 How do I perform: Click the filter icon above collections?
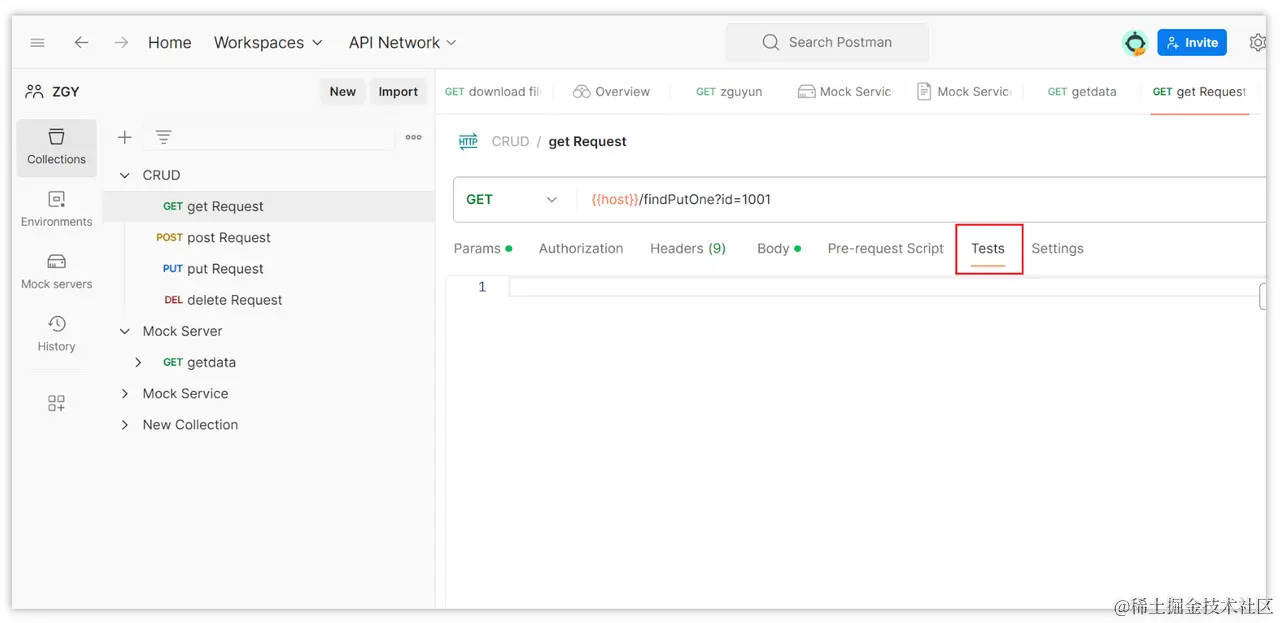tap(163, 137)
